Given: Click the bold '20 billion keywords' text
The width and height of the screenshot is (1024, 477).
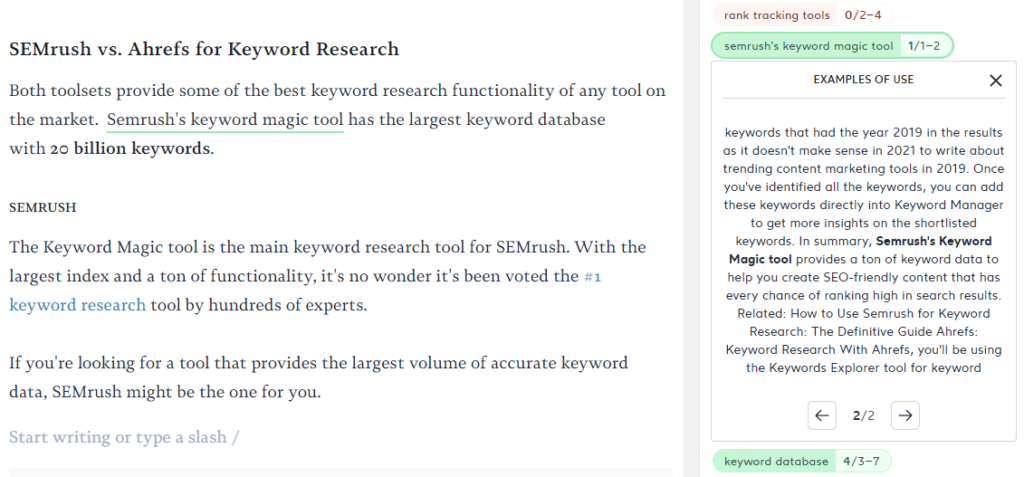Looking at the screenshot, I should (x=132, y=149).
